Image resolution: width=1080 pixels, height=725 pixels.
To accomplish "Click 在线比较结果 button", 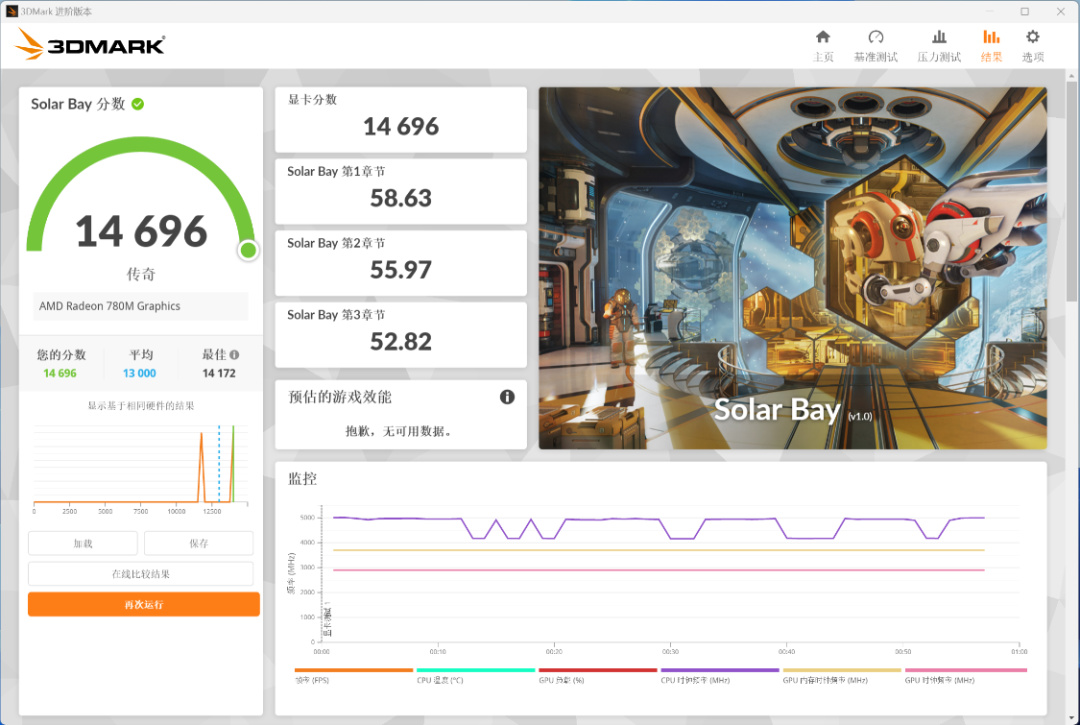I will pos(141,574).
